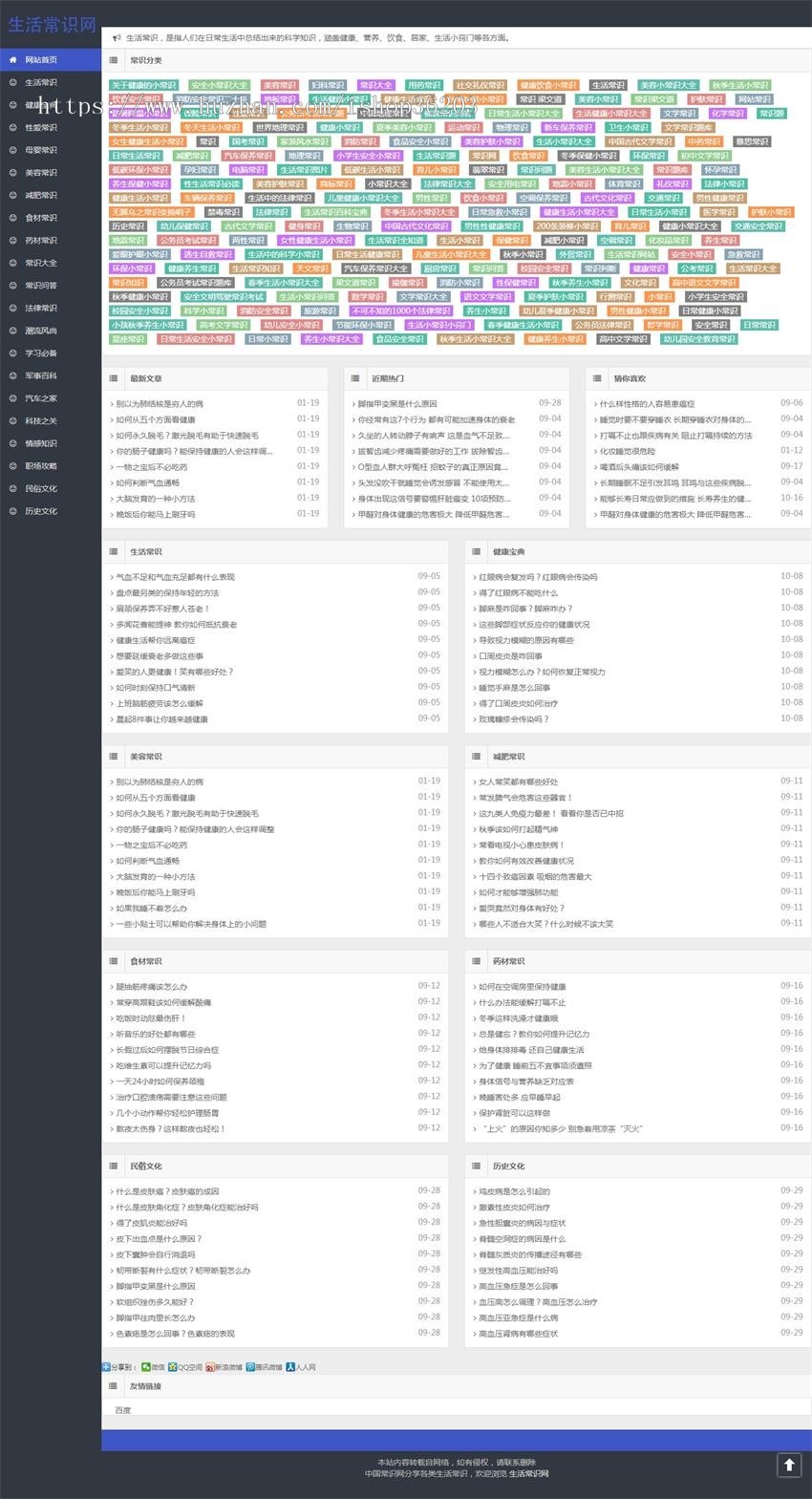Share to 腾讯微博 via share bar icon
The width and height of the screenshot is (812, 1499).
coord(249,1367)
